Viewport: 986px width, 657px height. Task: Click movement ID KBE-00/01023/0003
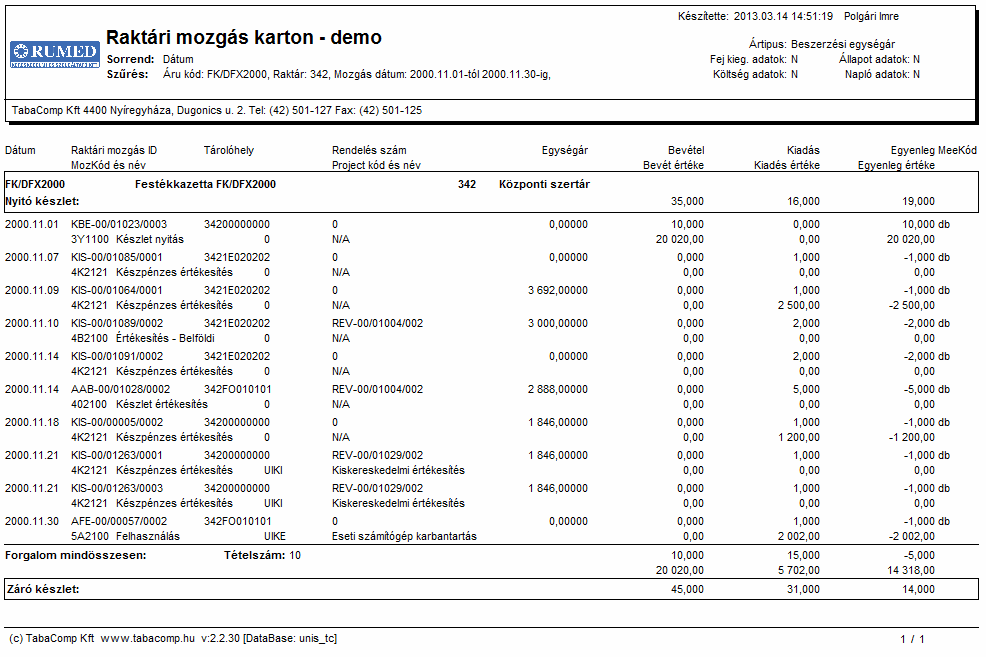119,224
